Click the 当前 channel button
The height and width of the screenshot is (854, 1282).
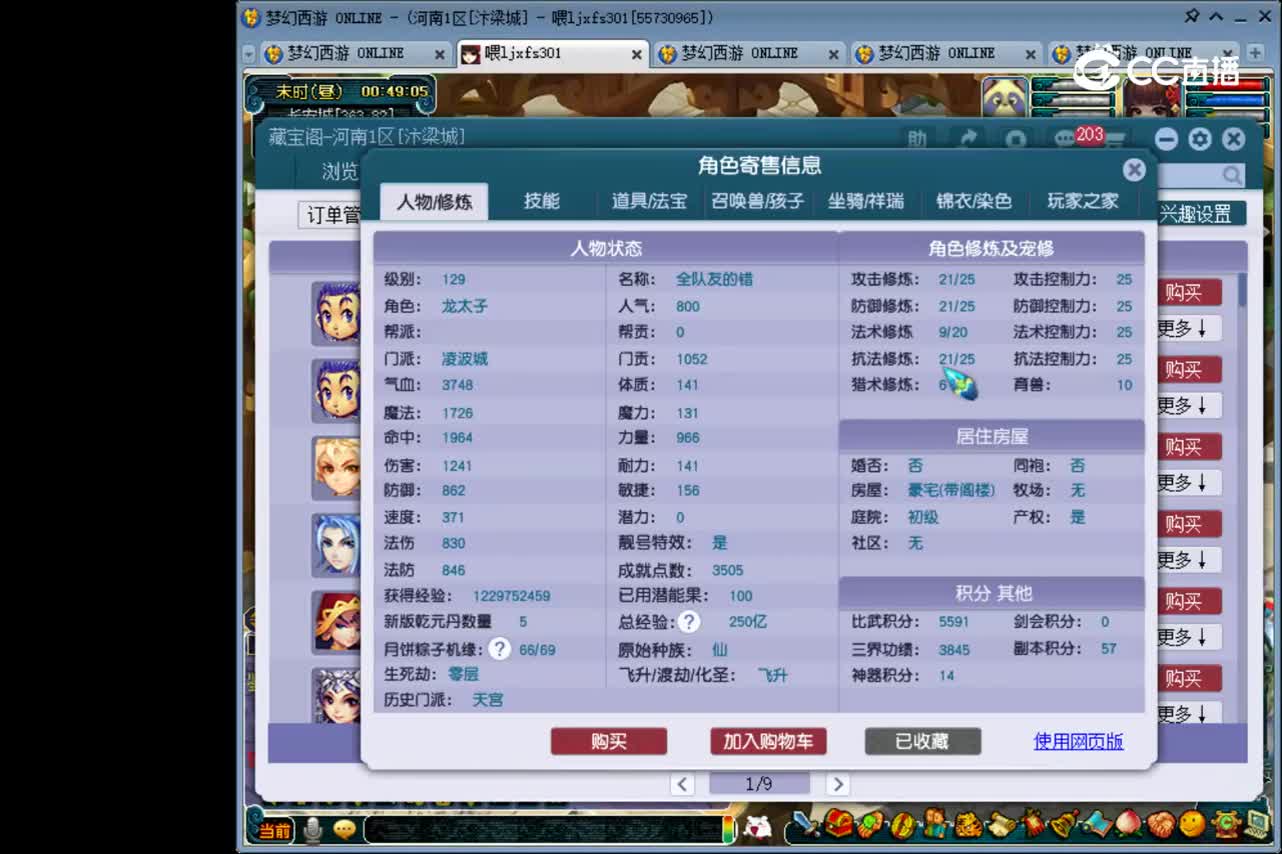[x=273, y=830]
